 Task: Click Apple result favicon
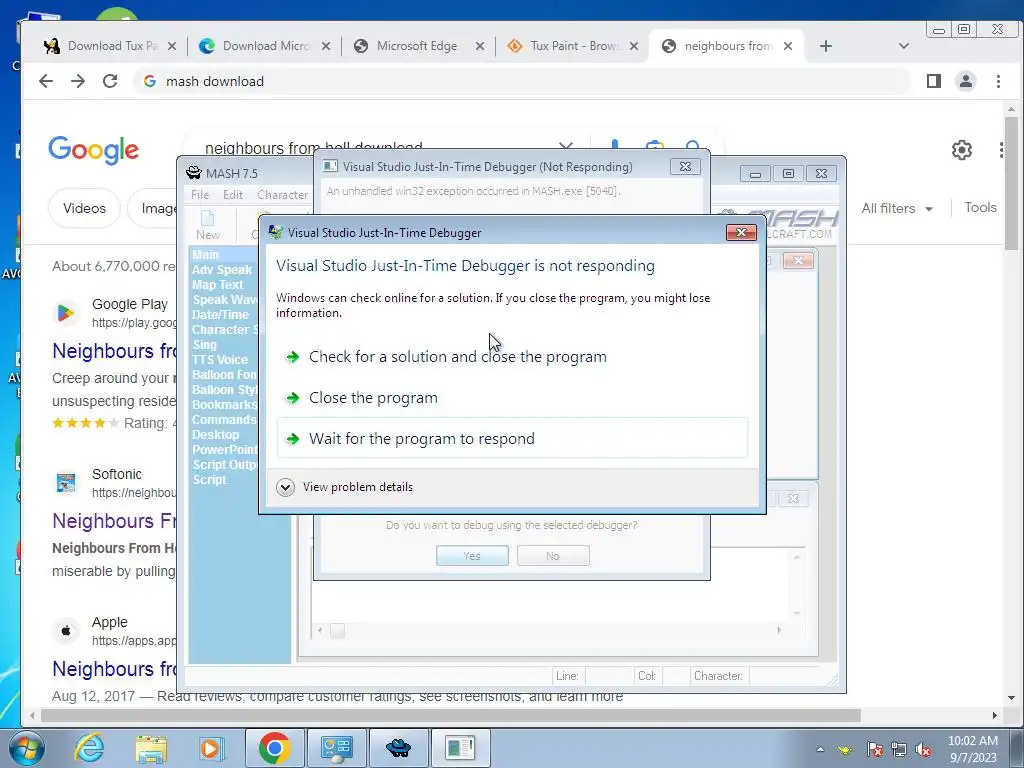pyautogui.click(x=65, y=631)
